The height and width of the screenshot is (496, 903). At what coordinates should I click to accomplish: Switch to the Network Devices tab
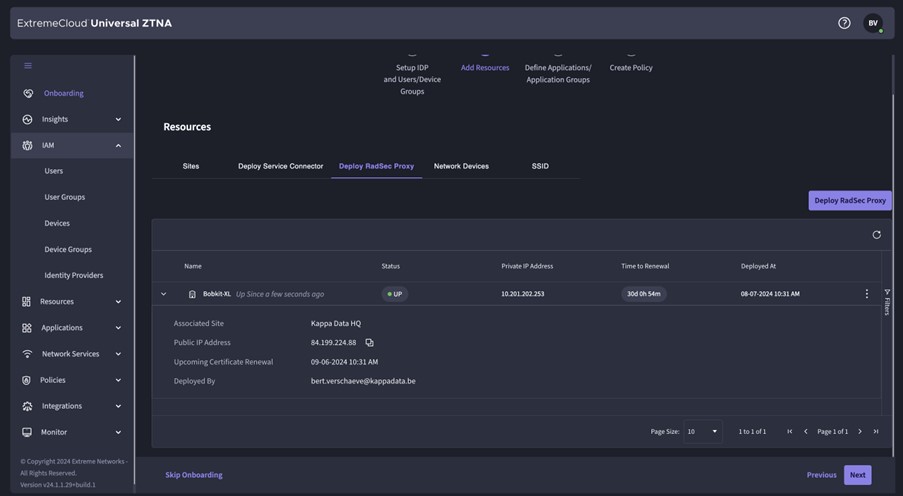coord(461,166)
